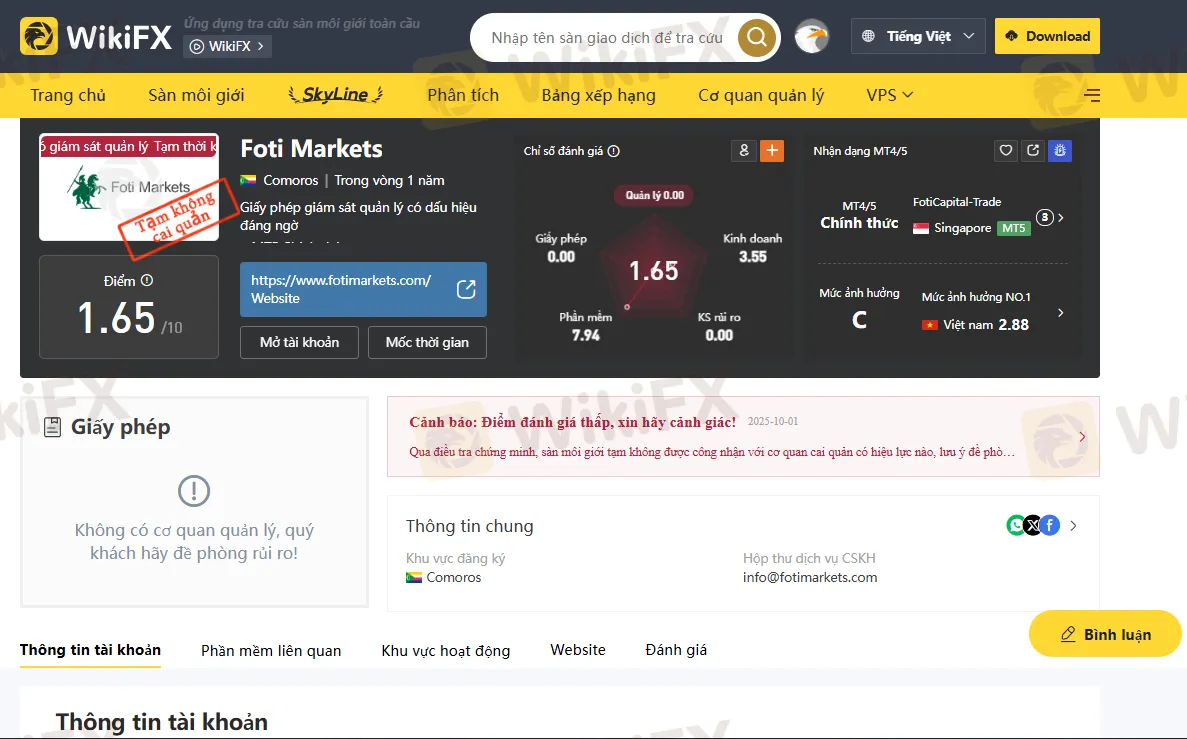Image resolution: width=1187 pixels, height=739 pixels.
Task: Expand the FotiCapital-Trade server row arrow
Action: (x=1061, y=217)
